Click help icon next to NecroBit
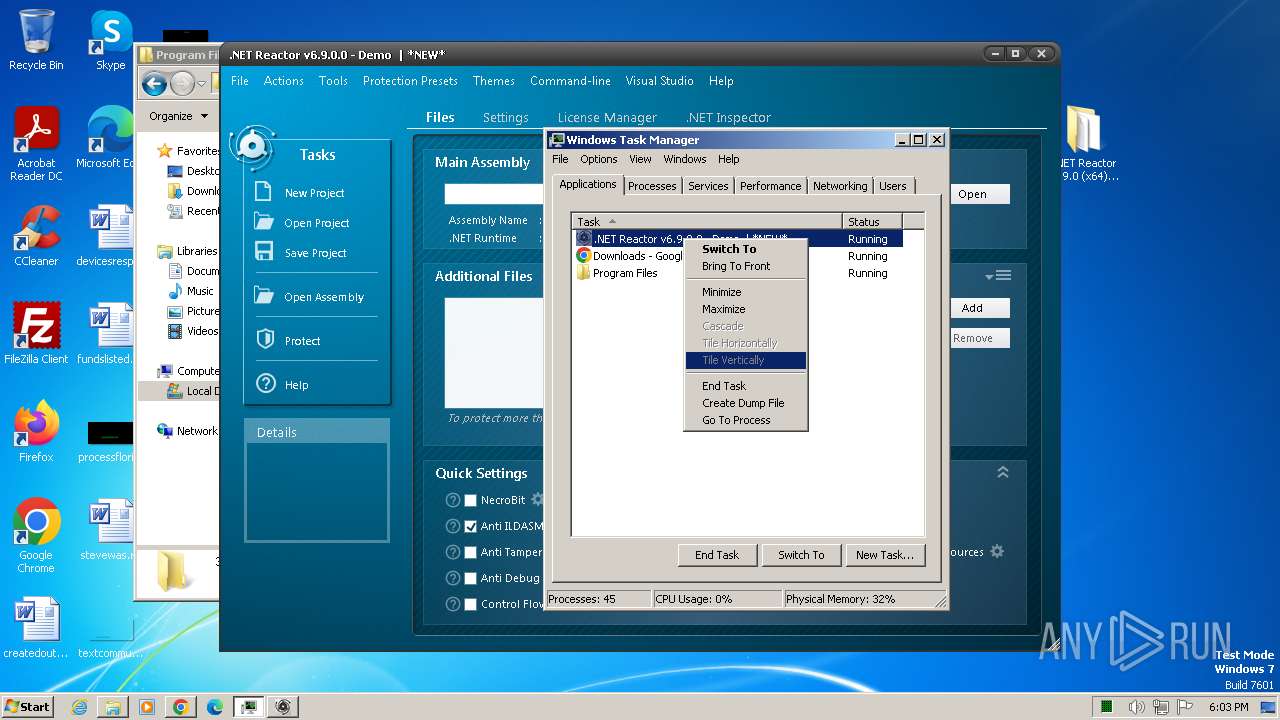 (x=453, y=500)
